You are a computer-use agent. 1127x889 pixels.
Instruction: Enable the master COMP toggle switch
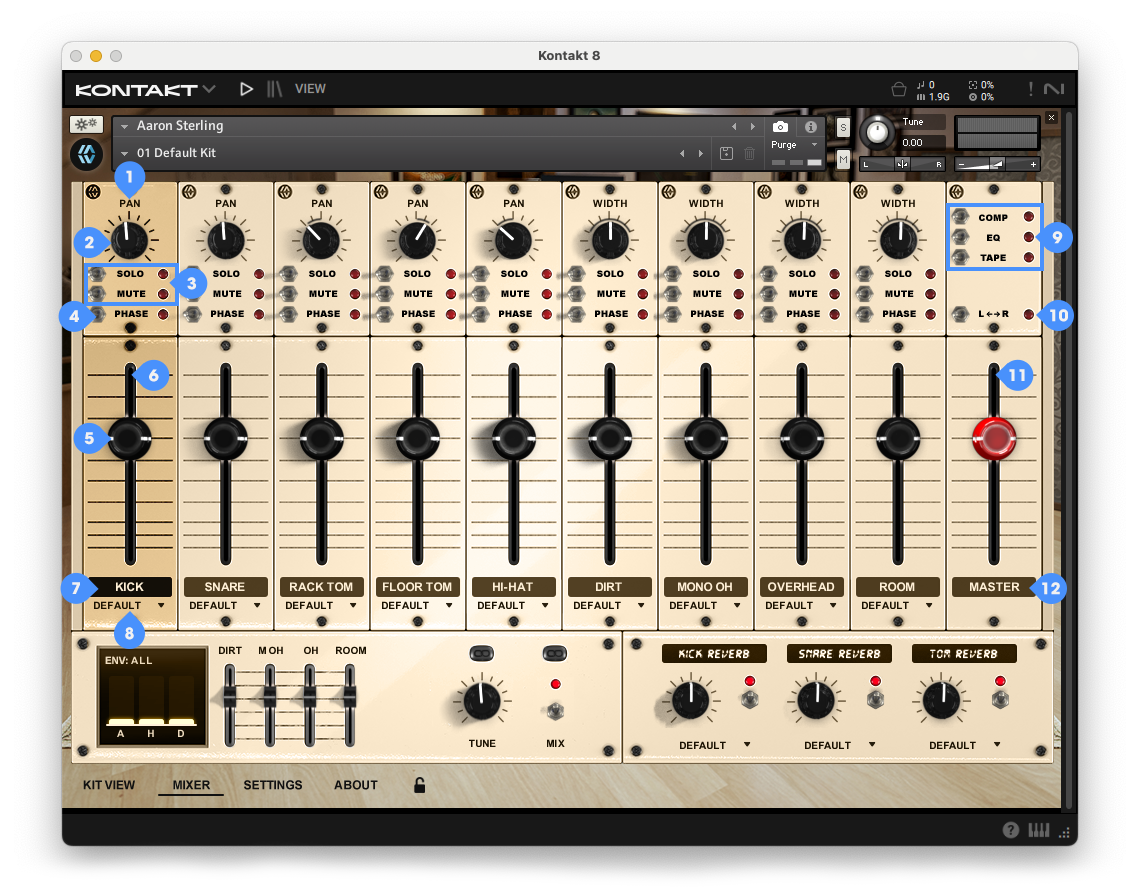tap(961, 218)
